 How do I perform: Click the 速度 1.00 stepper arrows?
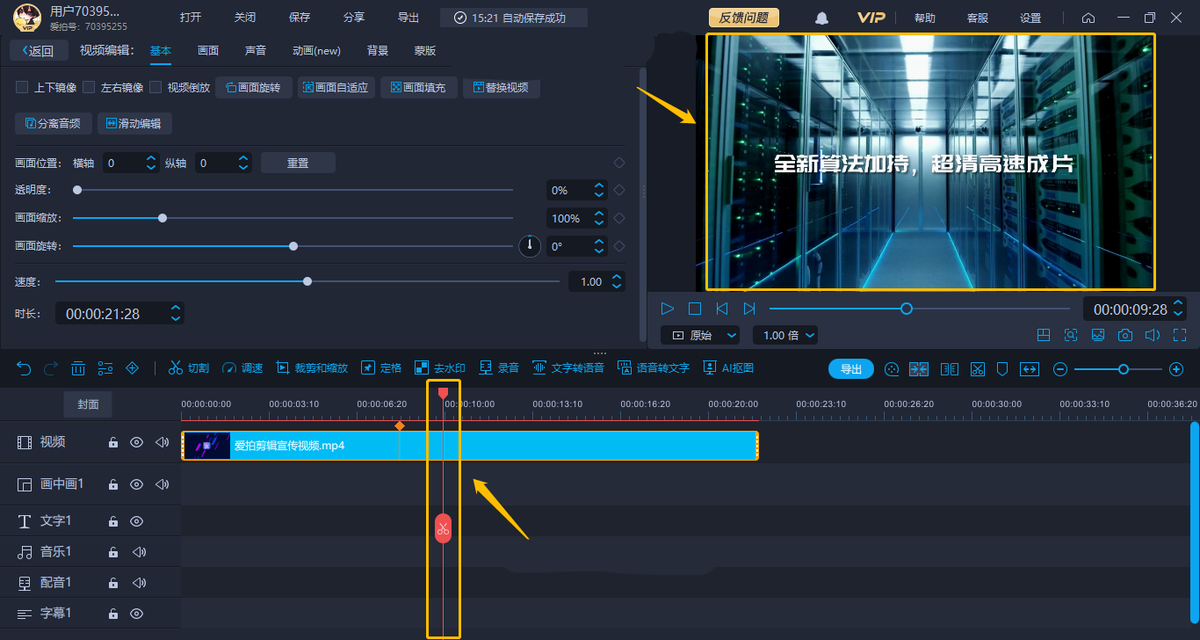[616, 282]
